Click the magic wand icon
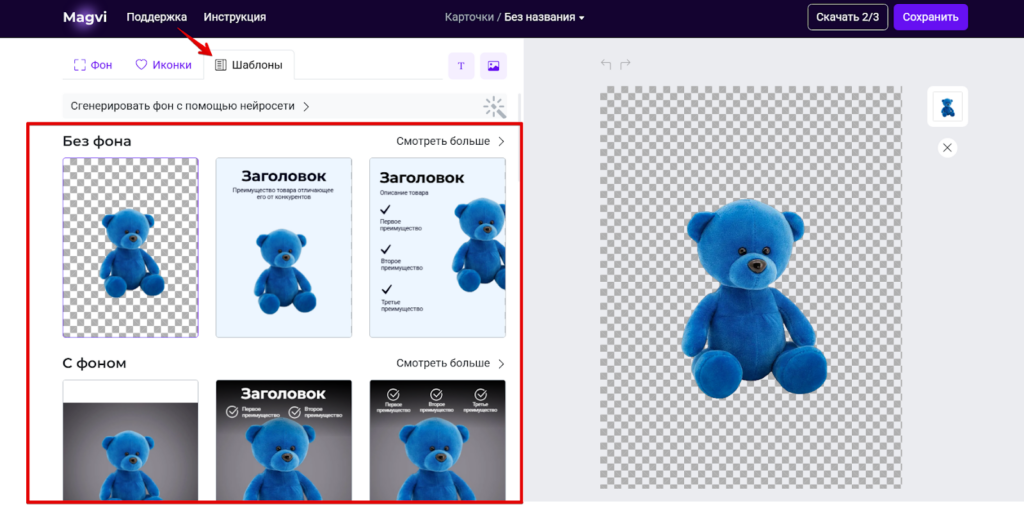 click(x=494, y=107)
